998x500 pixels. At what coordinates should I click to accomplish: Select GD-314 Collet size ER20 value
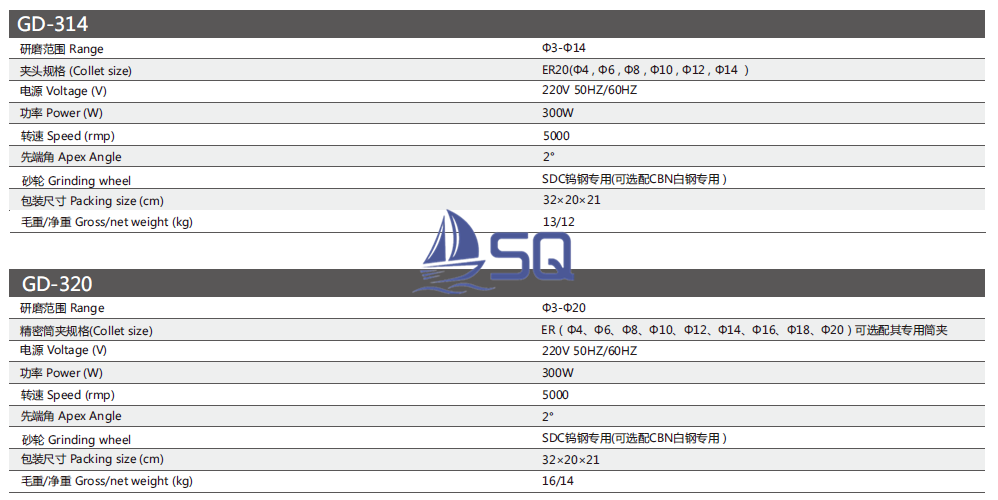[645, 70]
